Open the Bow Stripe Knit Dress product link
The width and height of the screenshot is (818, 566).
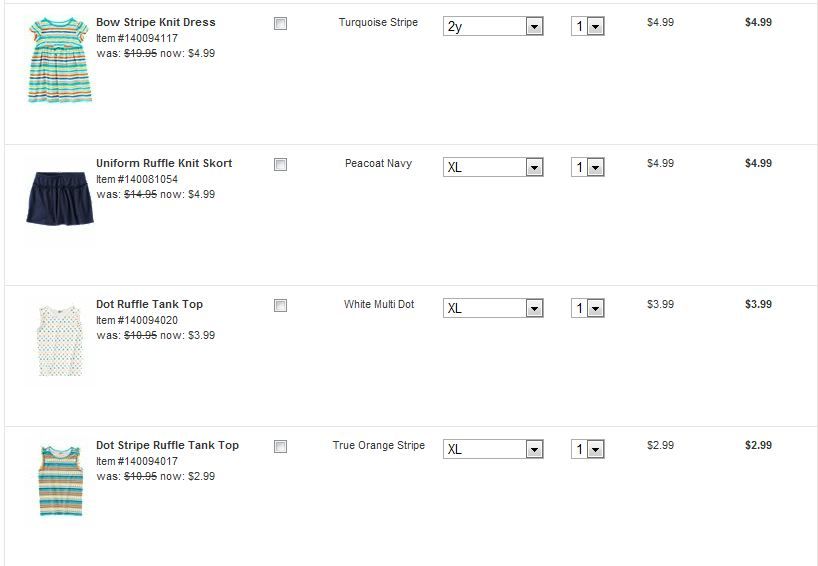[x=155, y=22]
